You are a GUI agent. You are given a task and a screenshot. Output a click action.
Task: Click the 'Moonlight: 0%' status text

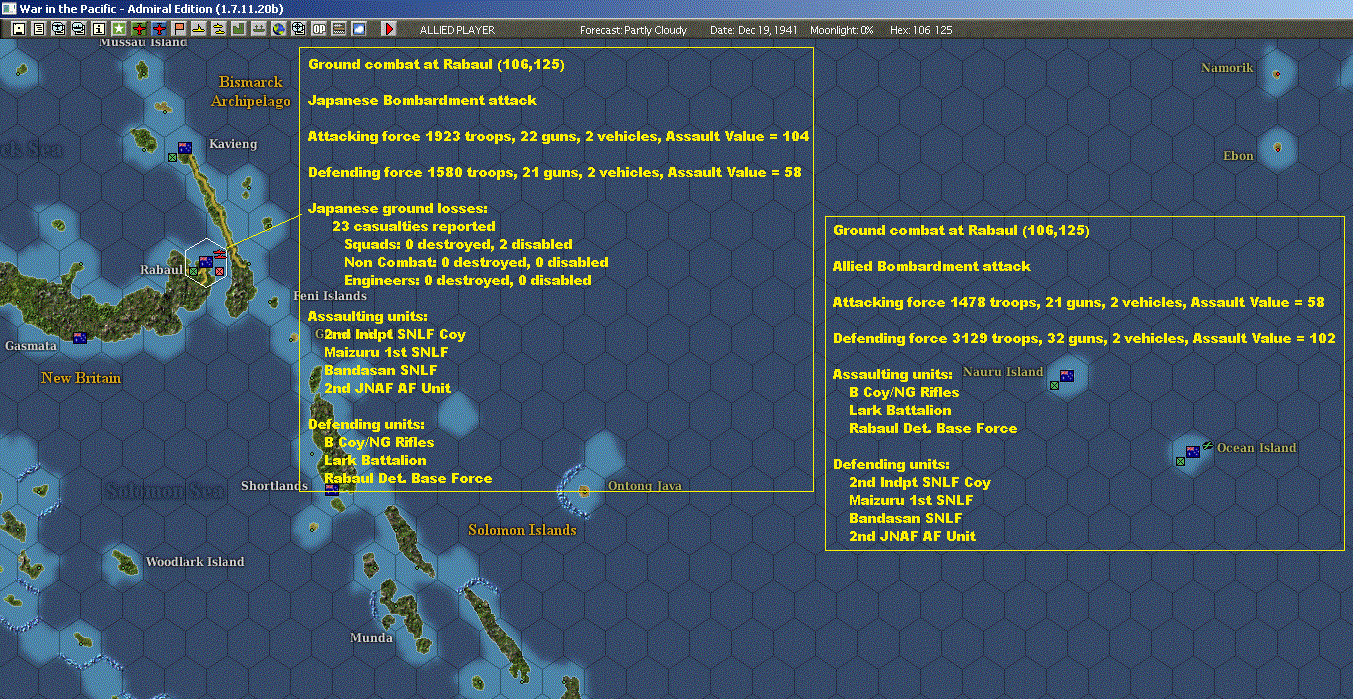click(842, 30)
